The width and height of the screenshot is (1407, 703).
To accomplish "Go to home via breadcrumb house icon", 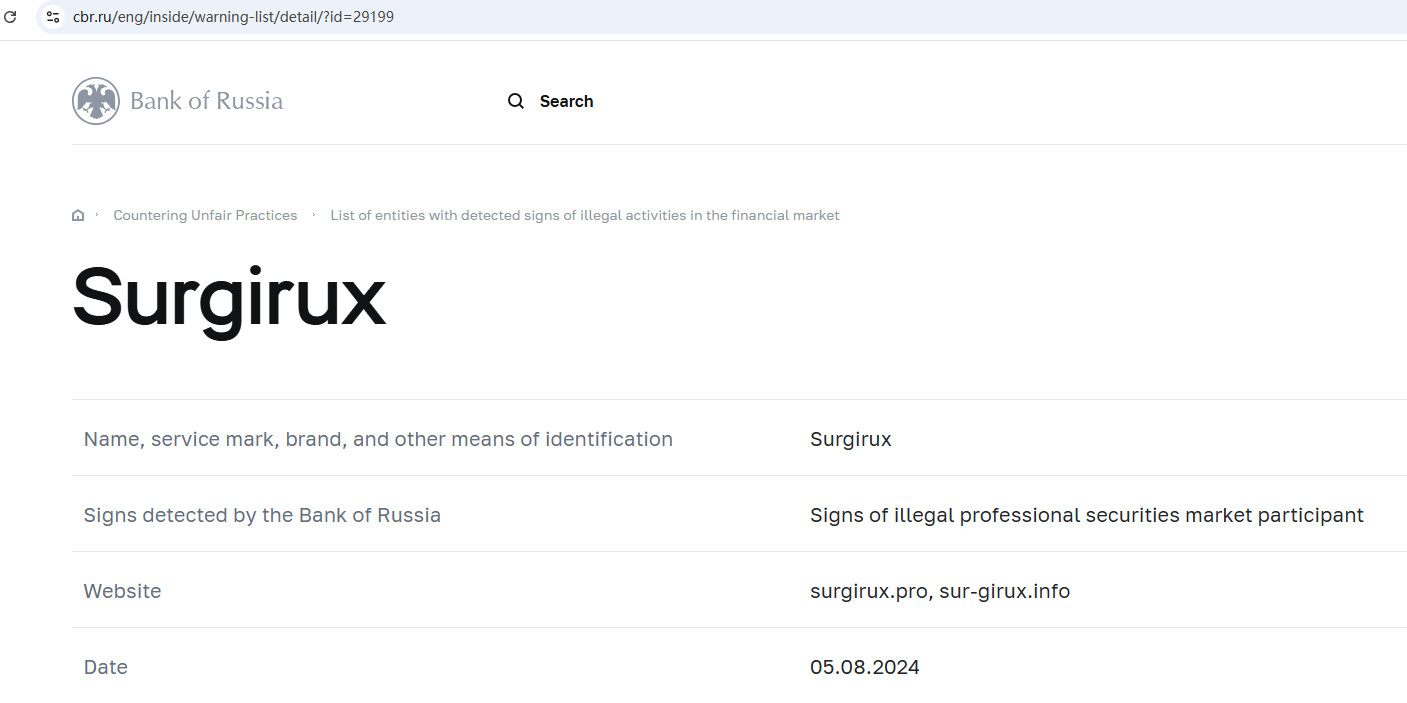I will [x=78, y=215].
